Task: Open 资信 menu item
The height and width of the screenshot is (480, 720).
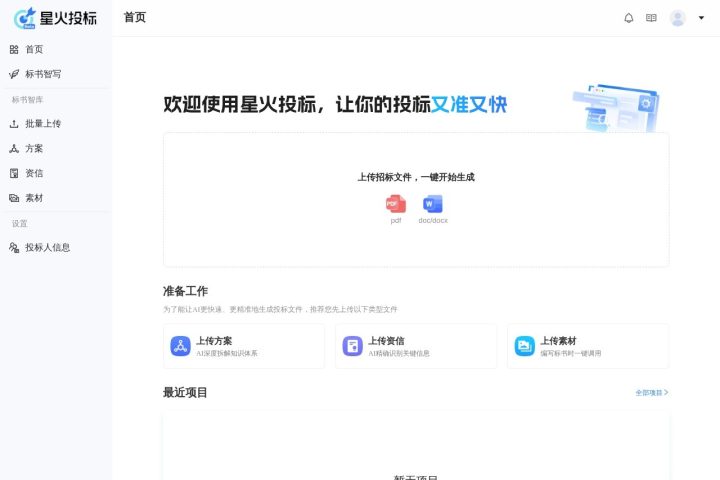Action: tap(34, 173)
